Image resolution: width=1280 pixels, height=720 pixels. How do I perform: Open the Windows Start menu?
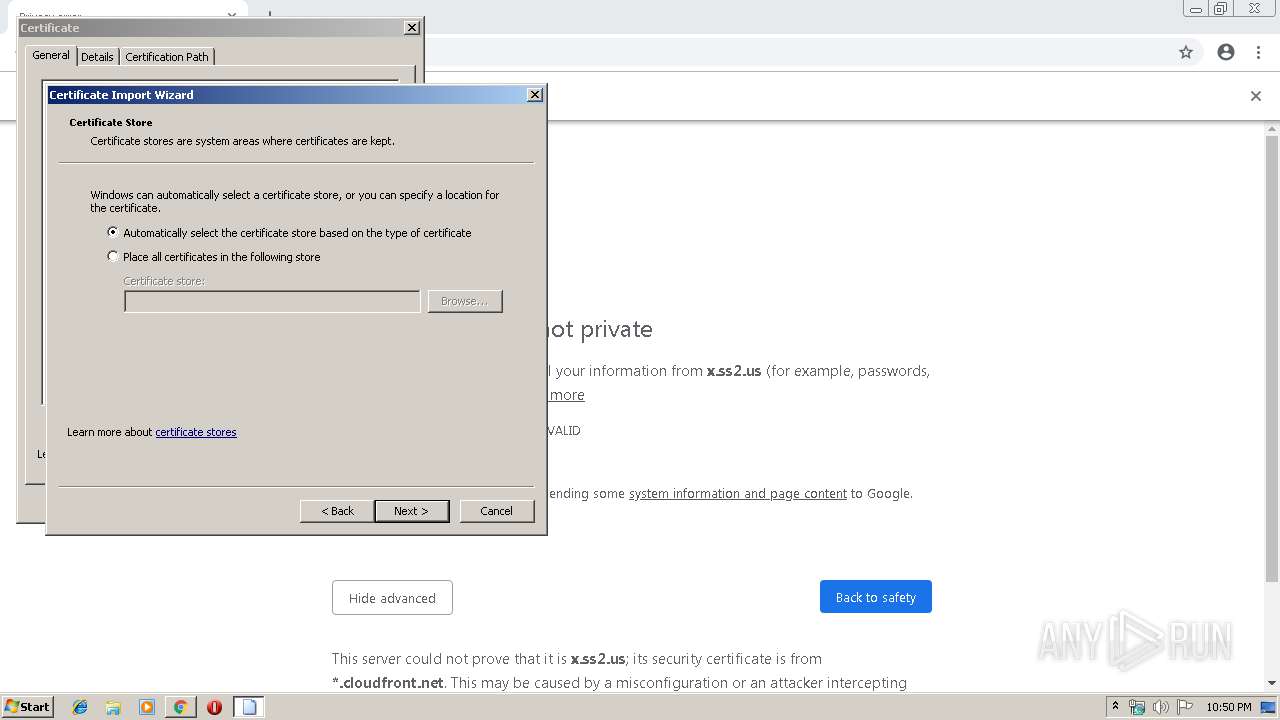pos(28,707)
